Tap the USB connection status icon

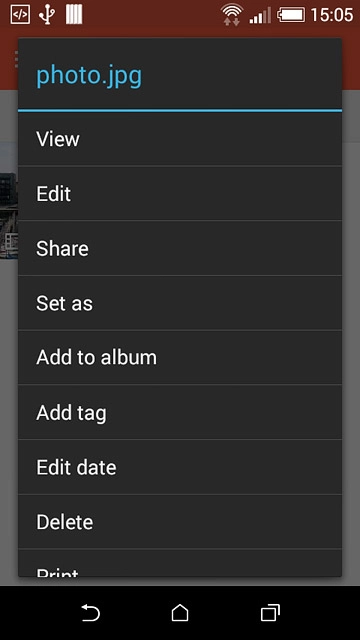(x=47, y=15)
